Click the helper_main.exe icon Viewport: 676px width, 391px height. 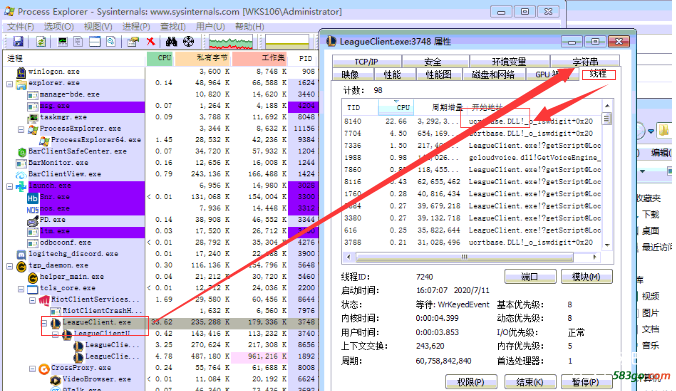[33, 277]
